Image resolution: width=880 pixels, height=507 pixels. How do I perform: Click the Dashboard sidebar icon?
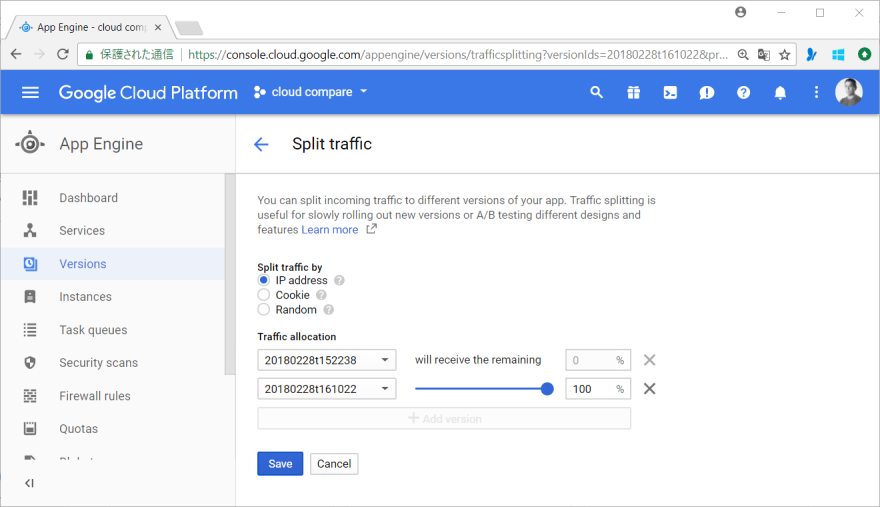tap(30, 198)
